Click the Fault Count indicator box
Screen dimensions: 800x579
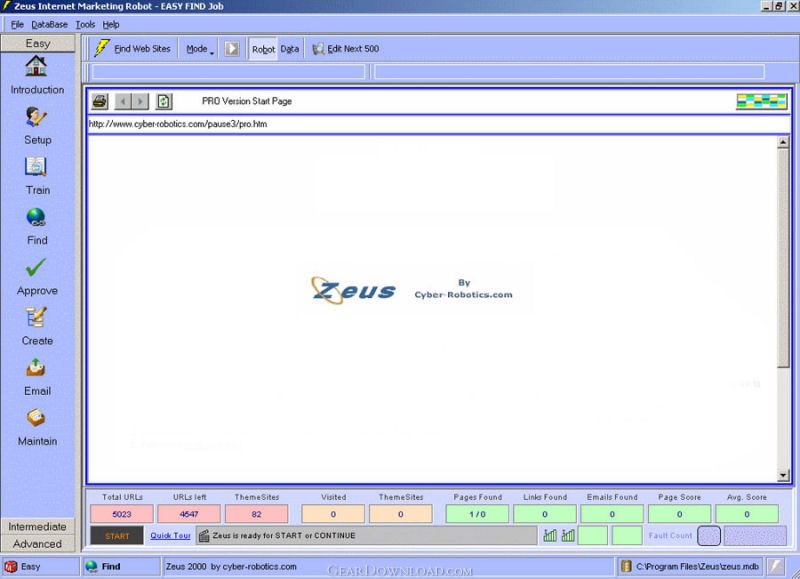(709, 536)
